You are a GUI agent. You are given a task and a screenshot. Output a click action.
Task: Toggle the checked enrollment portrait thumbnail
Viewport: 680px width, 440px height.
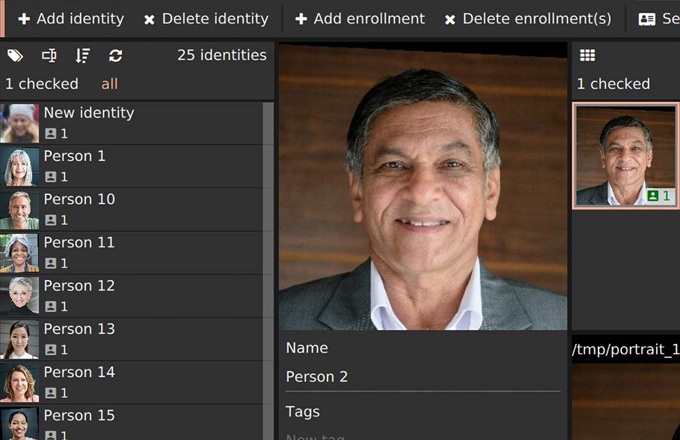point(625,155)
